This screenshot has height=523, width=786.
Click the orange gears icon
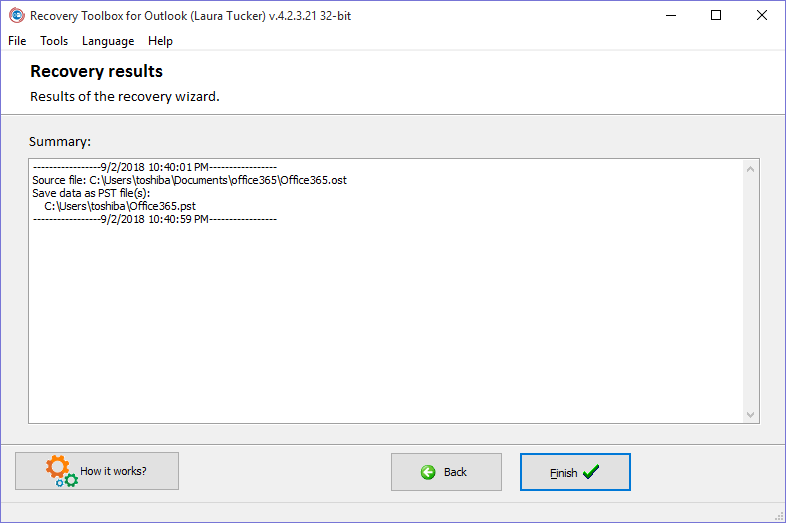(62, 471)
